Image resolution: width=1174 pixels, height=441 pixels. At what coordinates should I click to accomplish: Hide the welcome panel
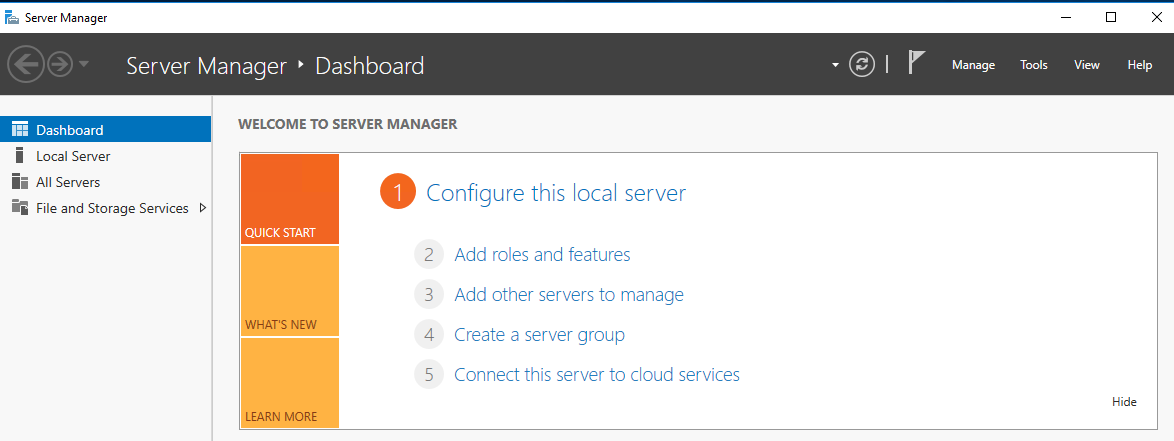pyautogui.click(x=1124, y=401)
